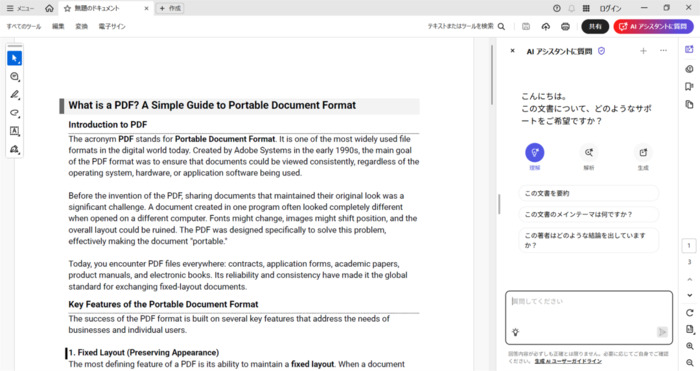
Task: Click the lightbulb prompt suggestions icon in input box
Action: (x=516, y=332)
